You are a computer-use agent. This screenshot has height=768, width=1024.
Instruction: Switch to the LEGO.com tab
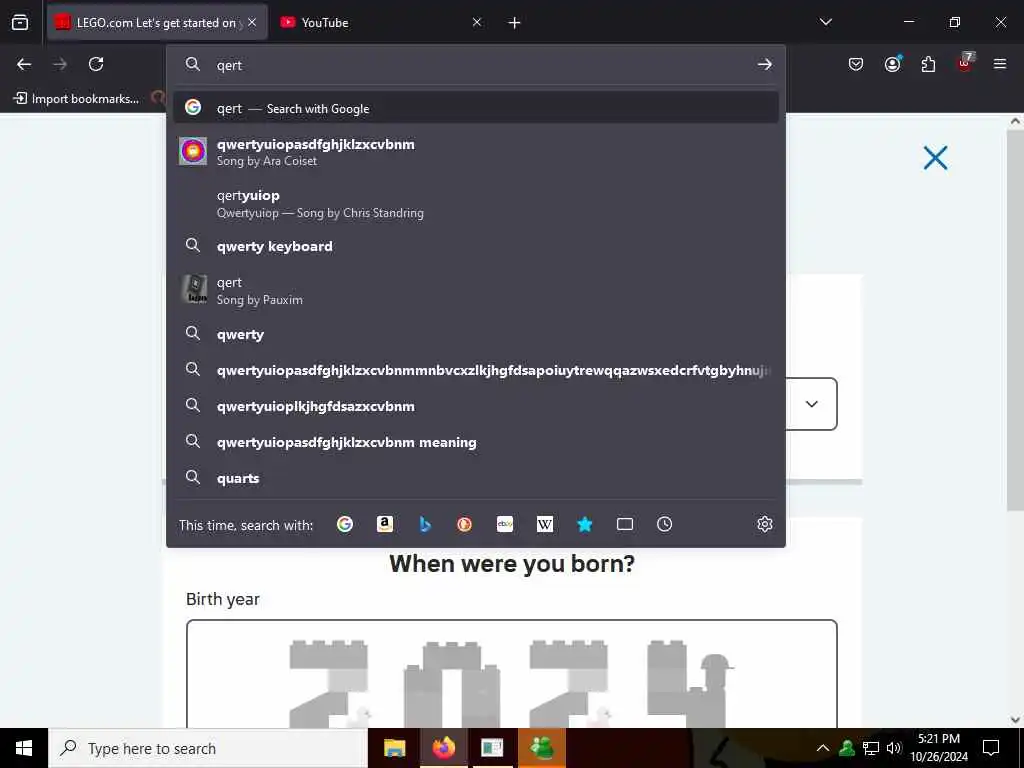[x=157, y=22]
